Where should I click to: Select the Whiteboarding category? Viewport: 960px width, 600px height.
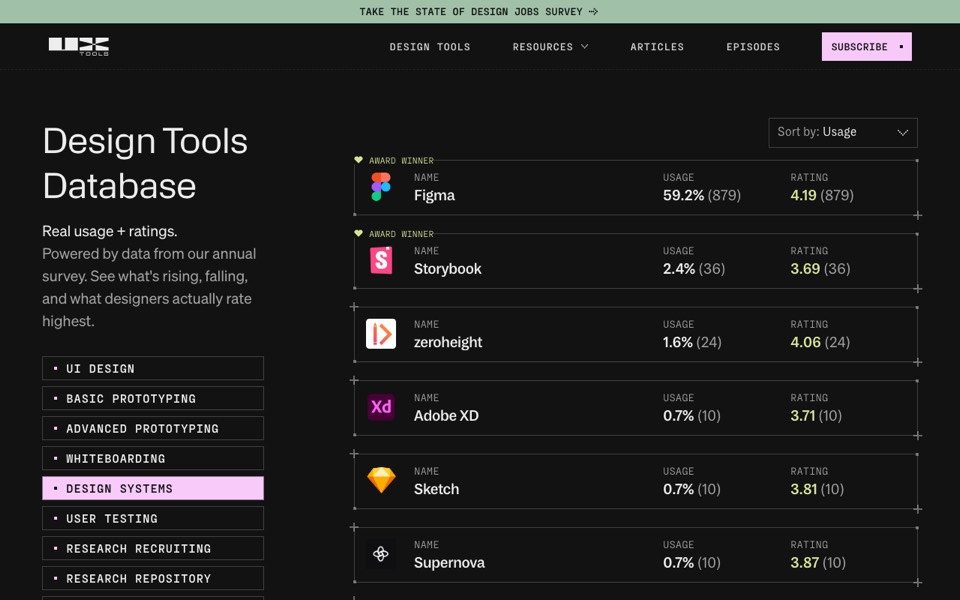click(153, 459)
